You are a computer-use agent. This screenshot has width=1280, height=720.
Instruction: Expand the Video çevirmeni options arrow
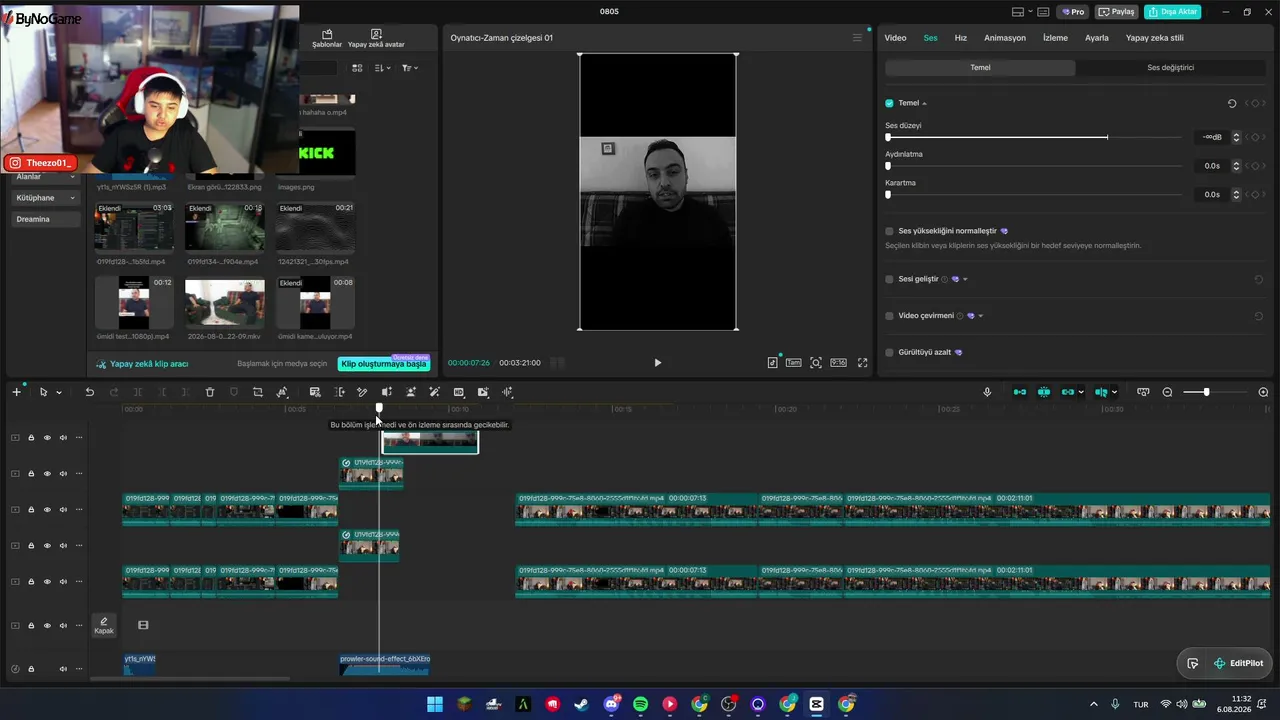coord(980,316)
